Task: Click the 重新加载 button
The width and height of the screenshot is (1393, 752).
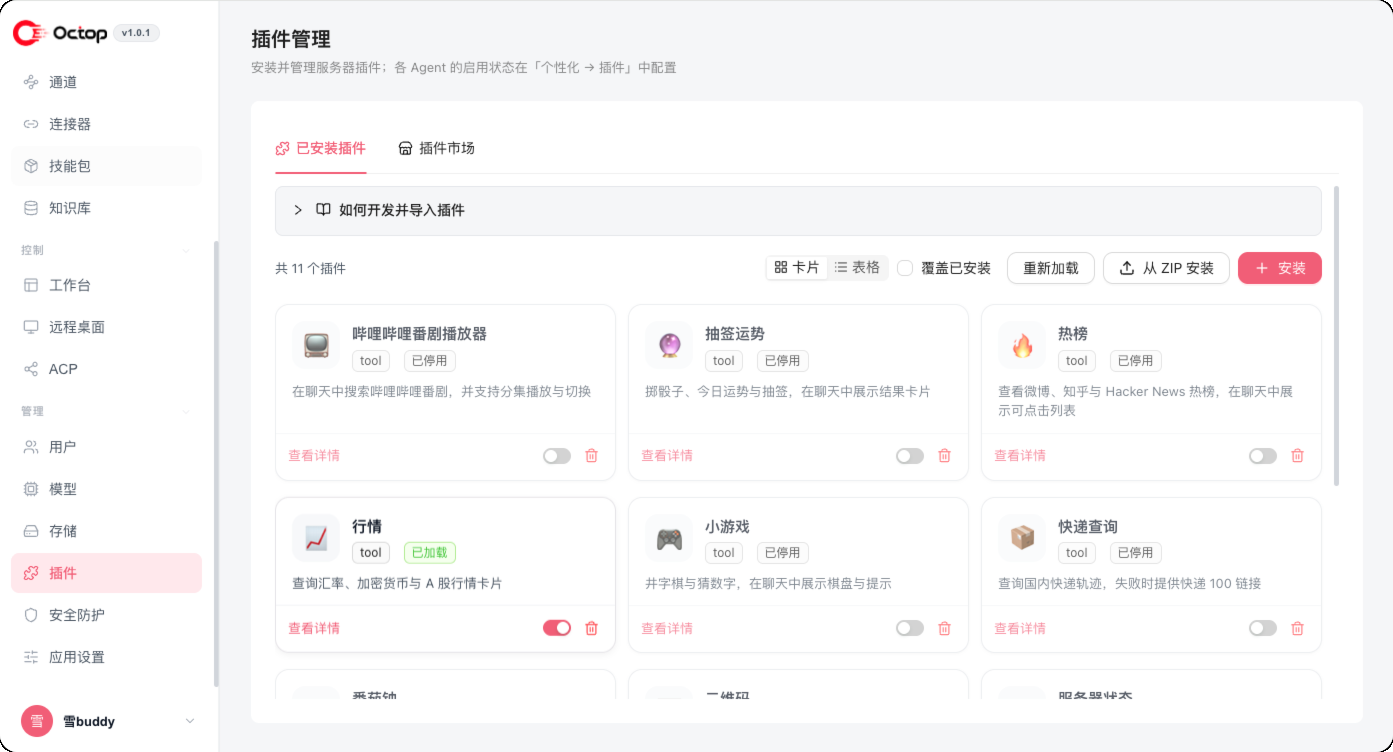Action: click(x=1051, y=268)
